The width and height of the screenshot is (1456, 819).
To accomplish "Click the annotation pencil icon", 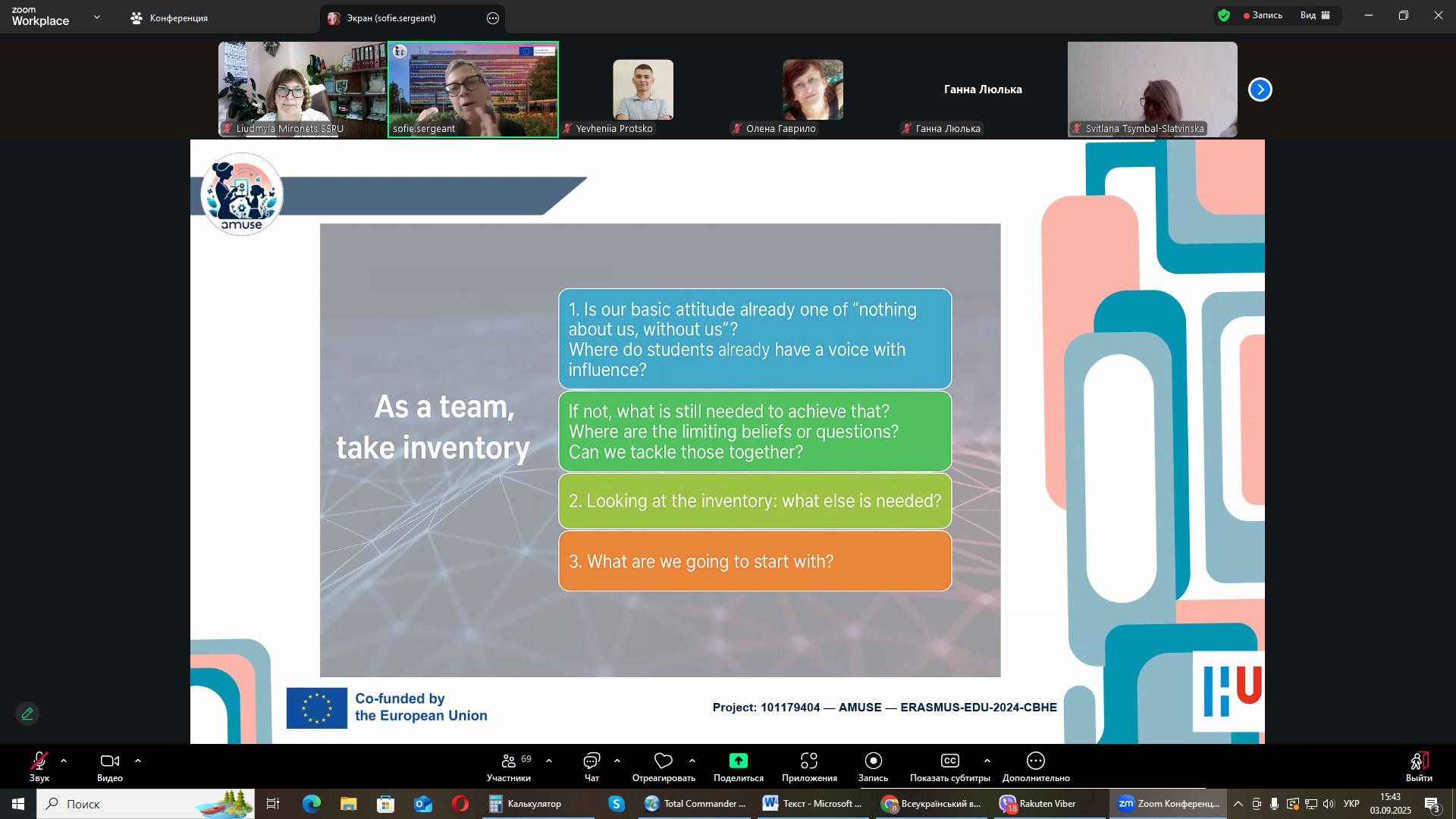I will tap(27, 714).
